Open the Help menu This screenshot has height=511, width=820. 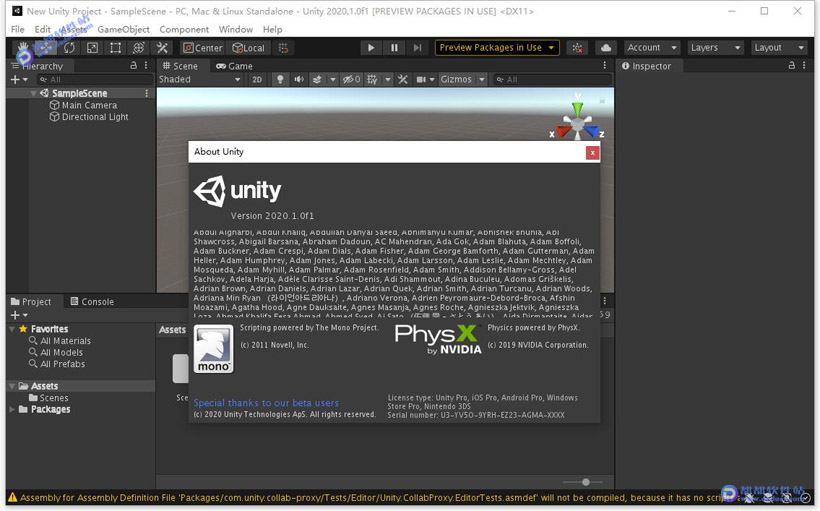pos(272,29)
